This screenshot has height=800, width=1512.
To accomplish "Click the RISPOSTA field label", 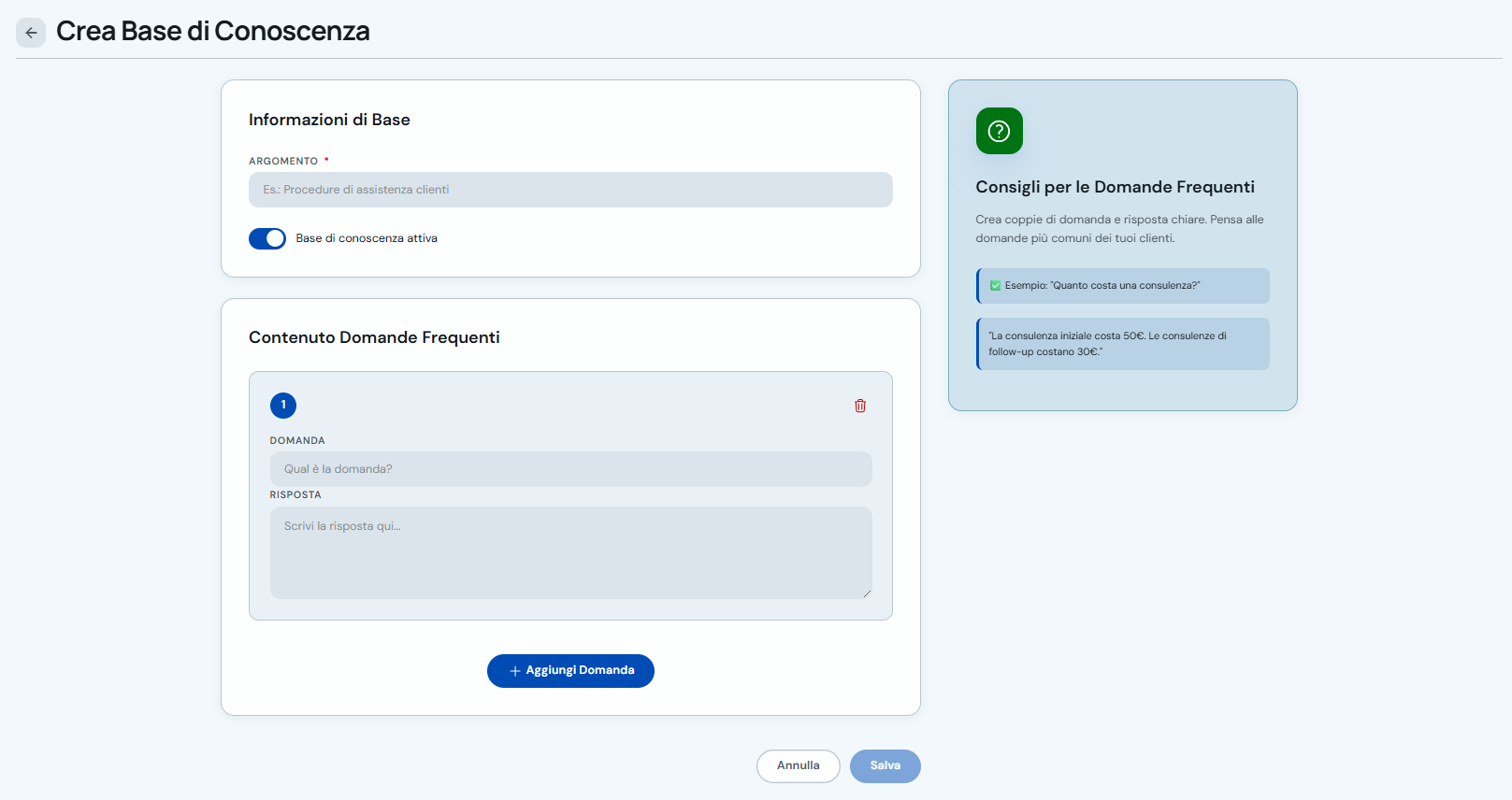I will 295,495.
